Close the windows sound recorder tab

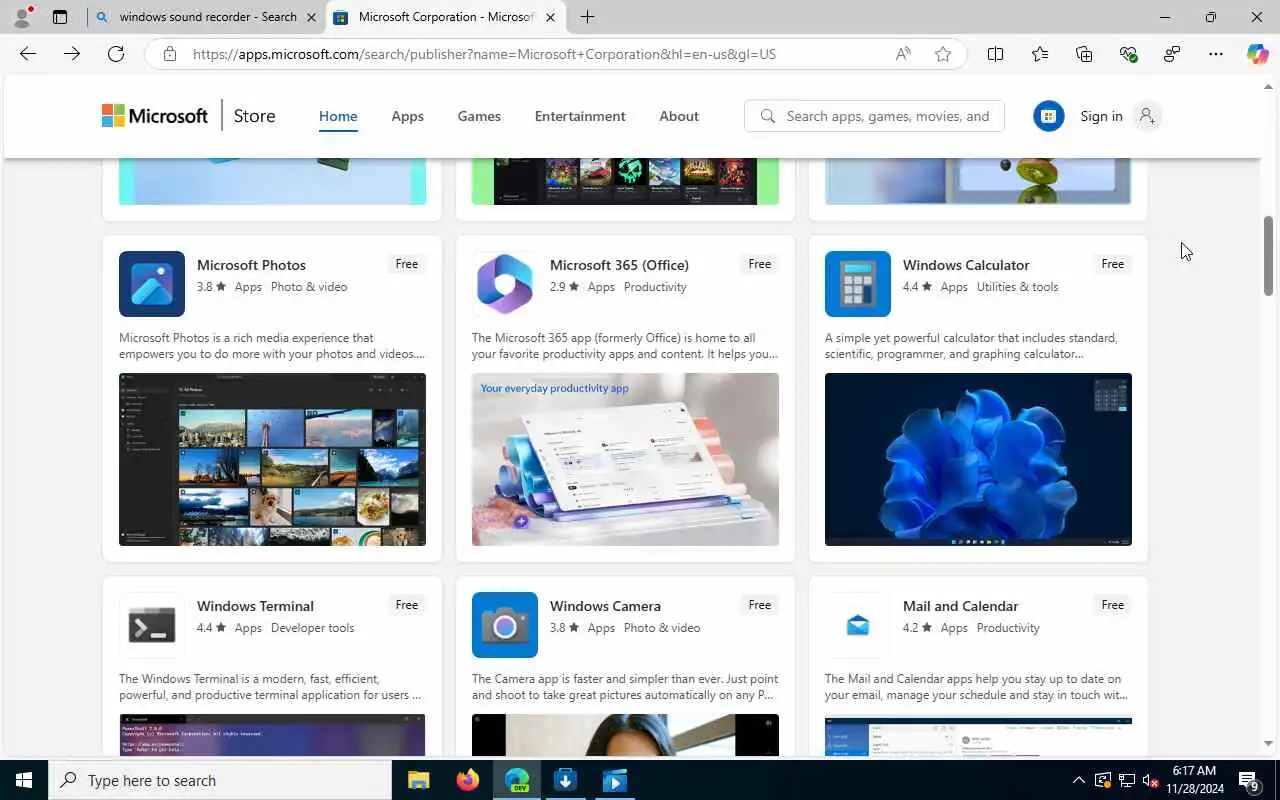[311, 17]
